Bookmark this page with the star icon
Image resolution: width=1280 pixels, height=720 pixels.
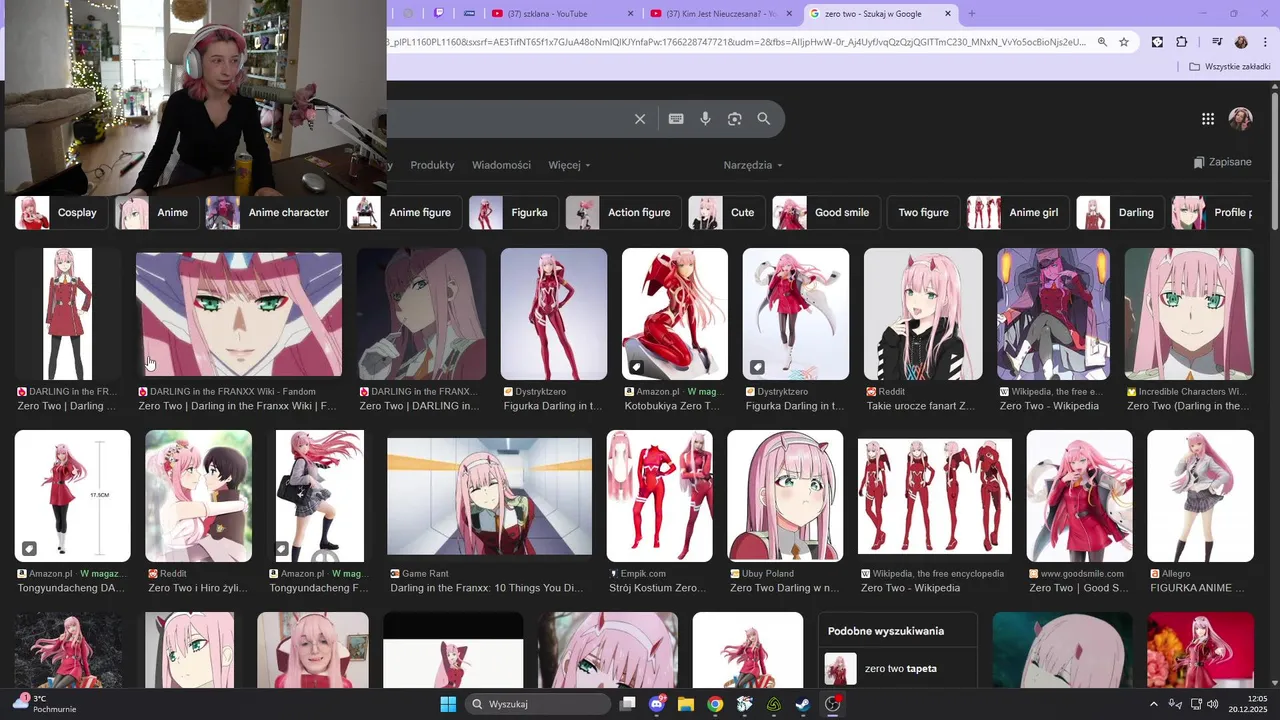click(x=1124, y=42)
